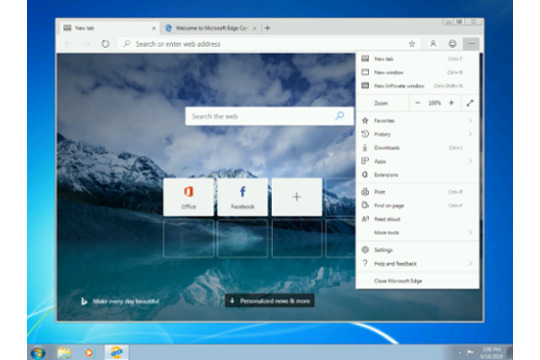The image size is (540, 360).
Task: Open the Facebook quick link tile
Action: point(242,197)
